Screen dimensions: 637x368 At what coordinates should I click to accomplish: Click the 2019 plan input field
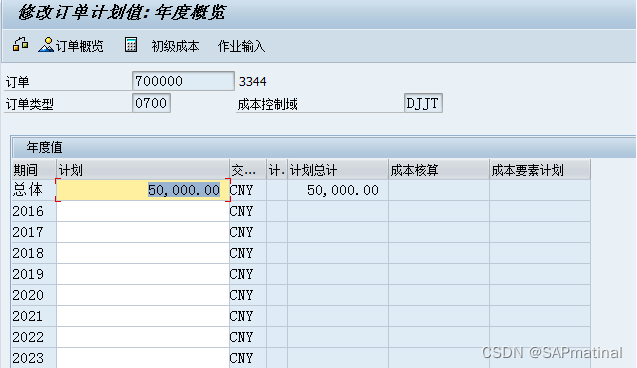[143, 274]
